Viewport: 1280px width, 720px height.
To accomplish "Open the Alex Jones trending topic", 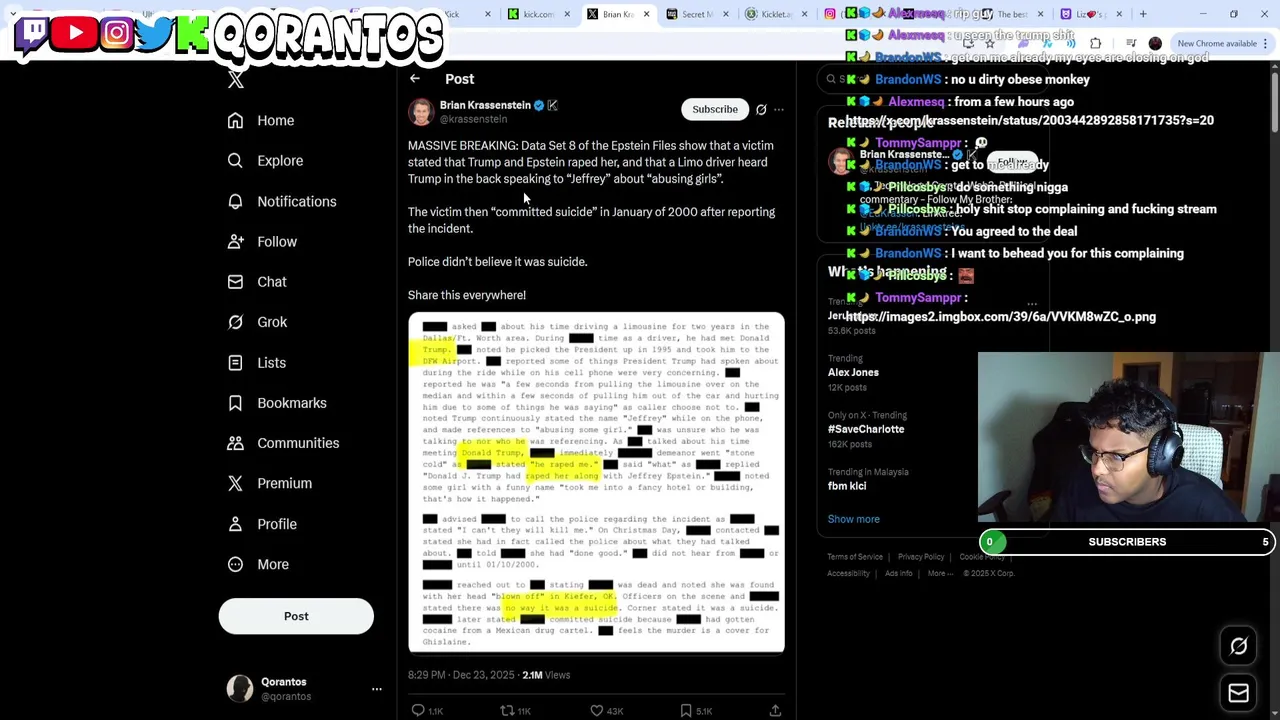I will click(x=853, y=372).
